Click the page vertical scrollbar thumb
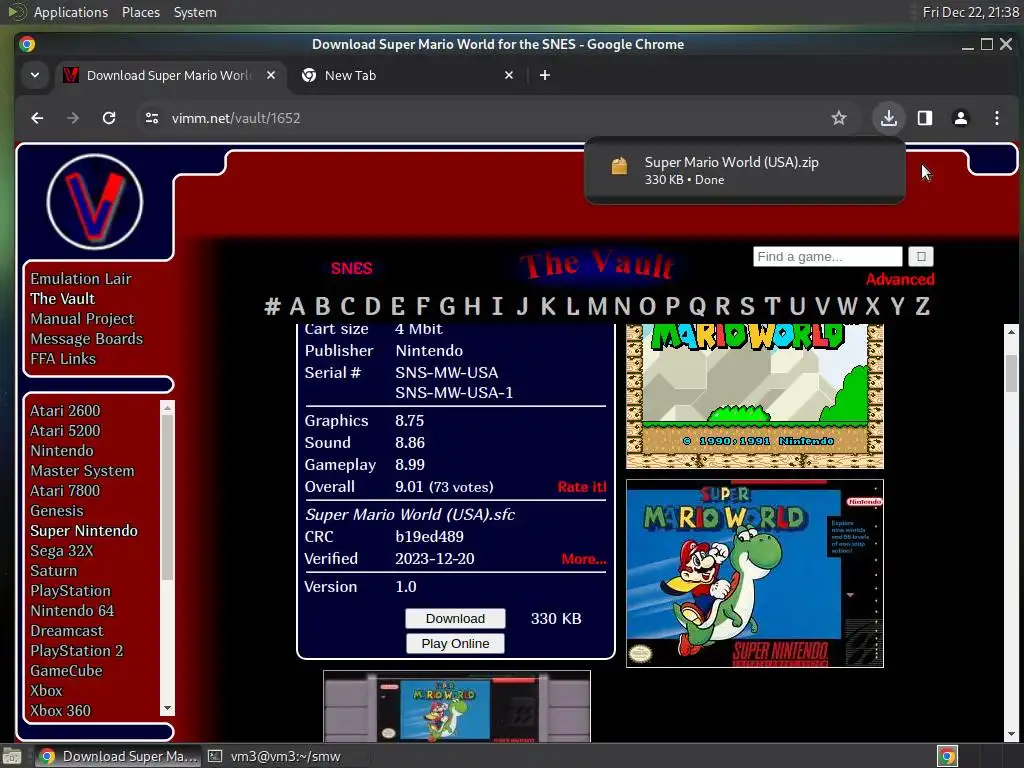1024x768 pixels. (1011, 373)
